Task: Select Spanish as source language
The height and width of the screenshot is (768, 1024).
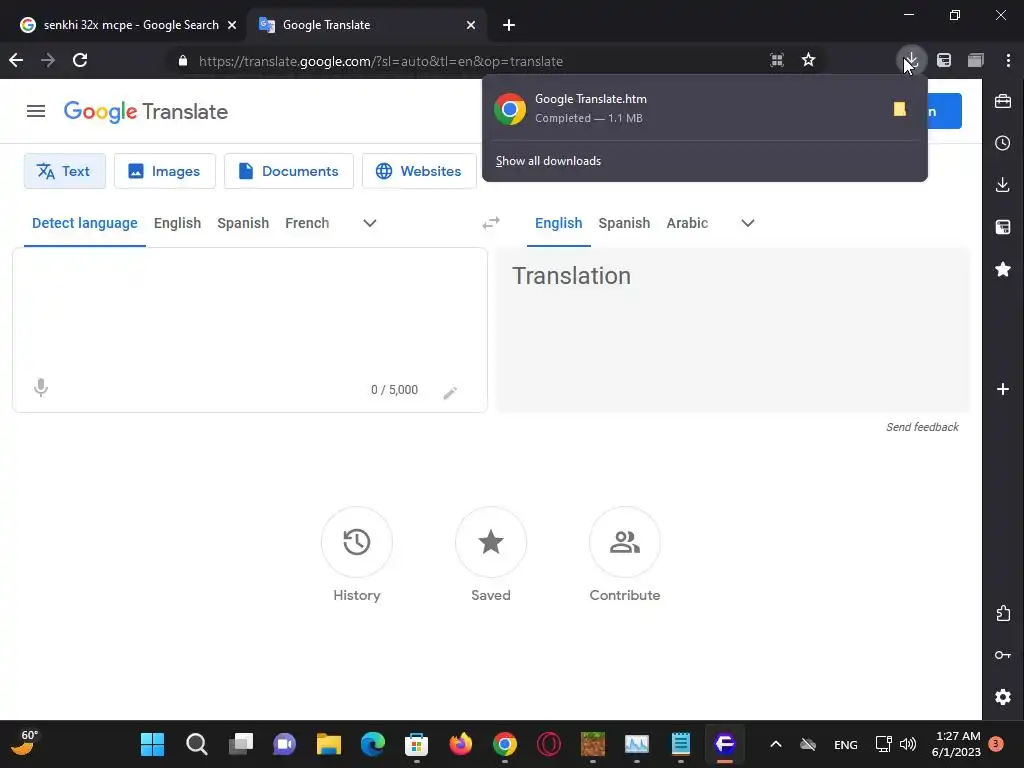Action: coord(243,223)
